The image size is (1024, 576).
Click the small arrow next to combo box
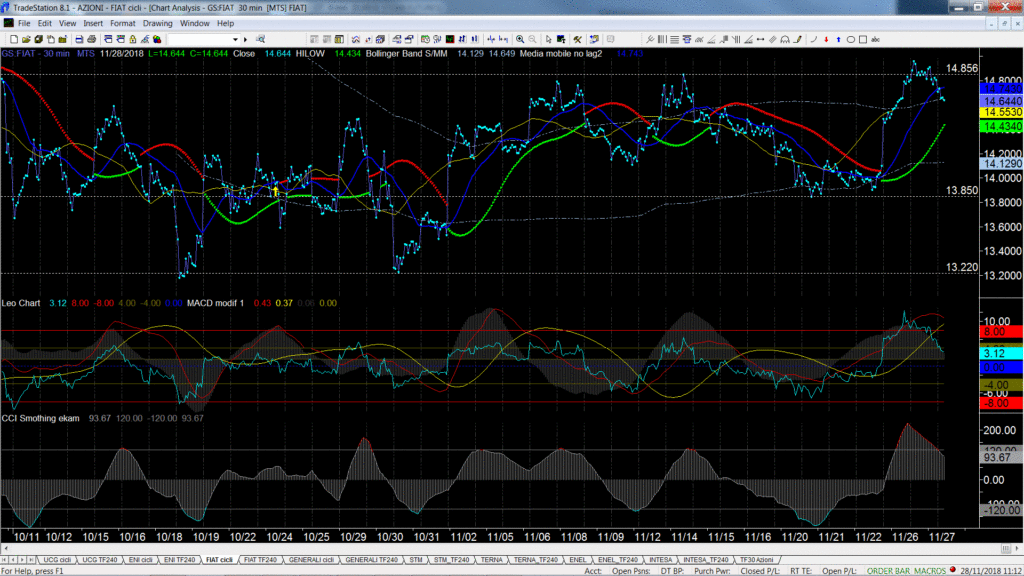point(246,39)
